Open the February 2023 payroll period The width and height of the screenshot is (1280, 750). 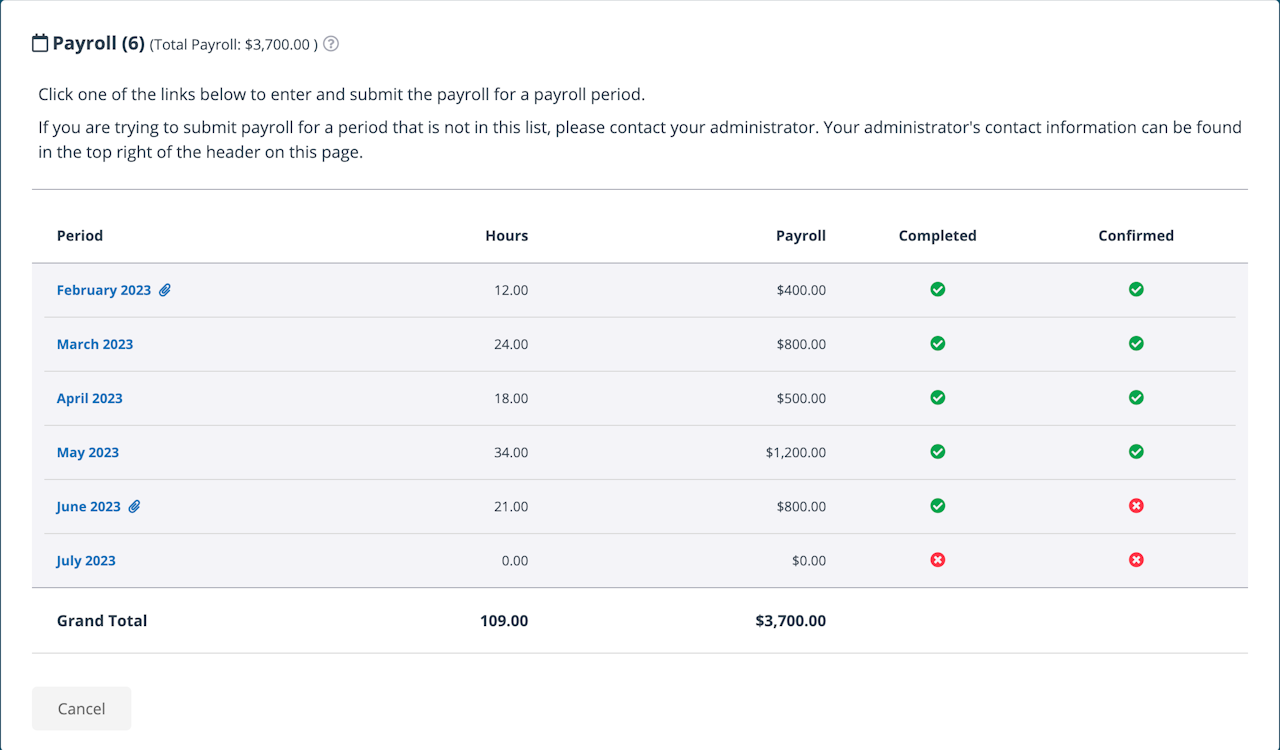click(103, 291)
